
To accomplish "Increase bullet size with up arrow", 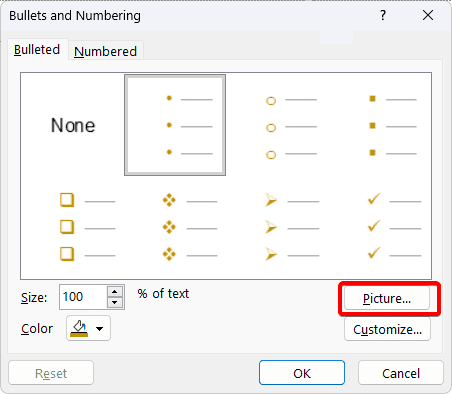I will point(115,292).
